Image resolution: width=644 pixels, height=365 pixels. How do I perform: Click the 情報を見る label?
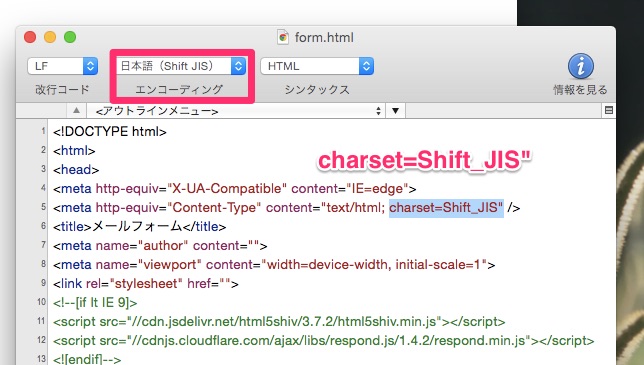580,90
